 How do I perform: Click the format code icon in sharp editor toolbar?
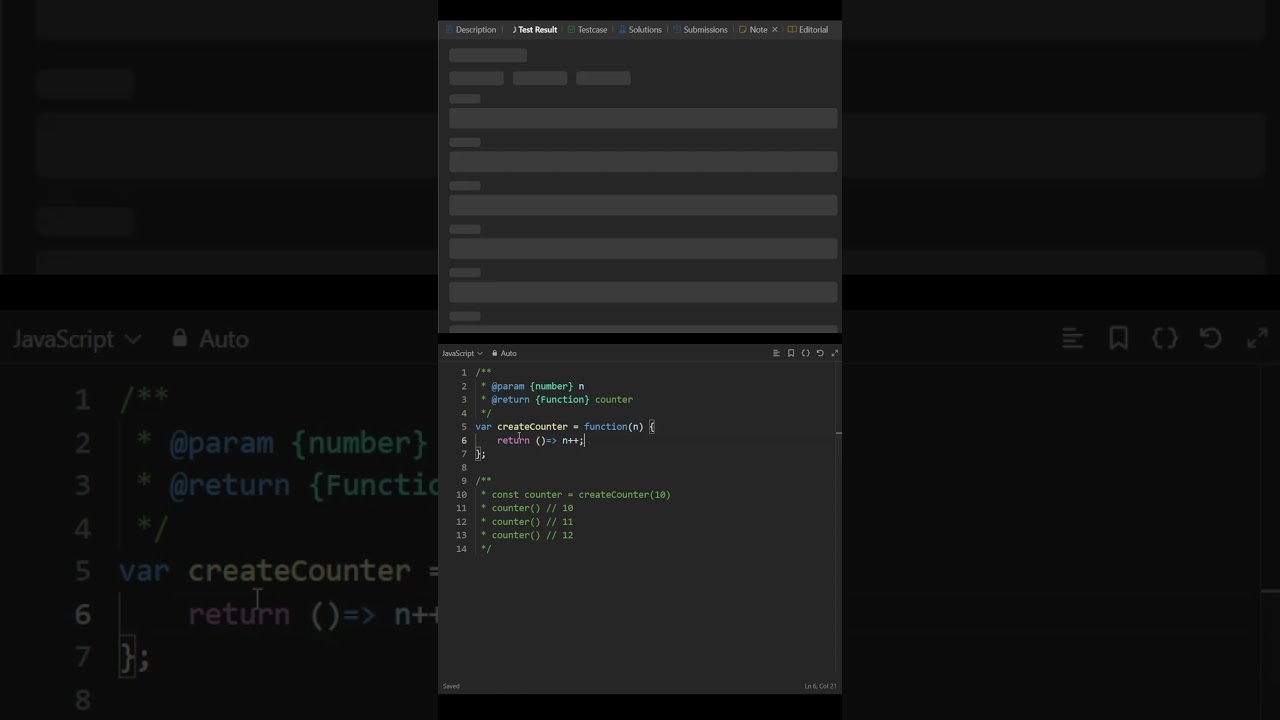776,353
